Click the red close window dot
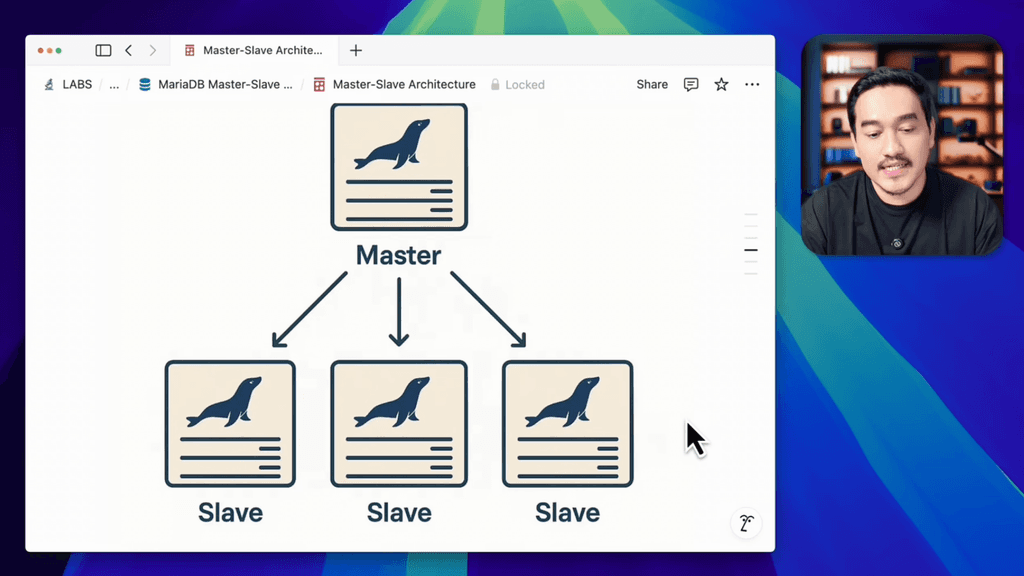This screenshot has width=1024, height=576. click(40, 50)
